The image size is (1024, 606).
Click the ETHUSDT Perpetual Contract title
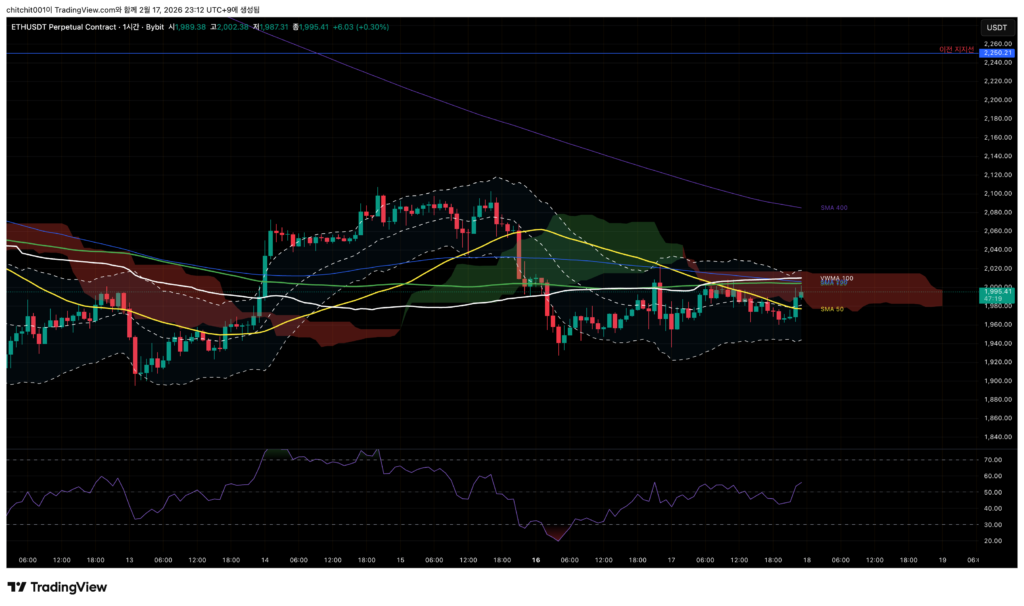(x=73, y=27)
